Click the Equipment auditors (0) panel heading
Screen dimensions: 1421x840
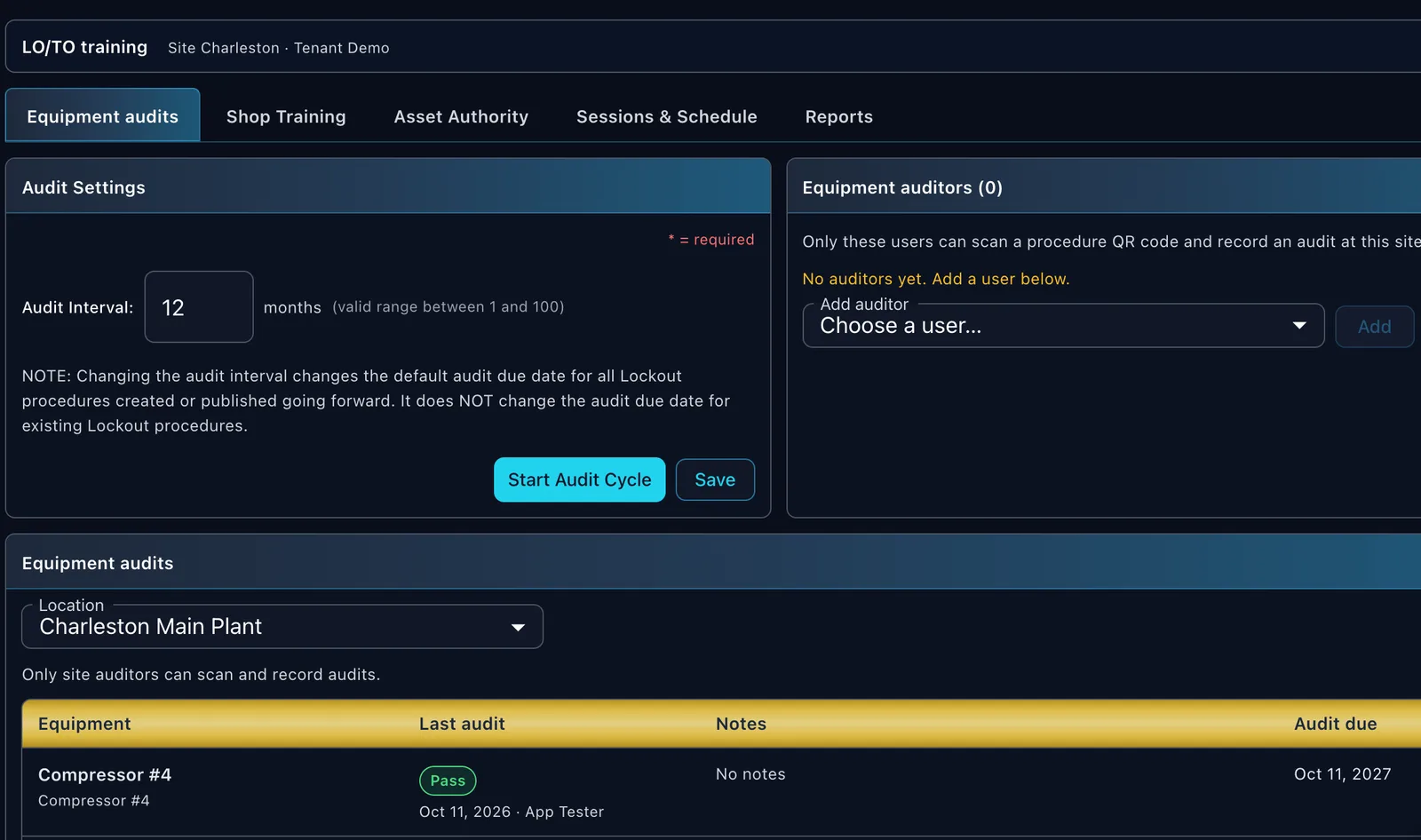(x=902, y=187)
